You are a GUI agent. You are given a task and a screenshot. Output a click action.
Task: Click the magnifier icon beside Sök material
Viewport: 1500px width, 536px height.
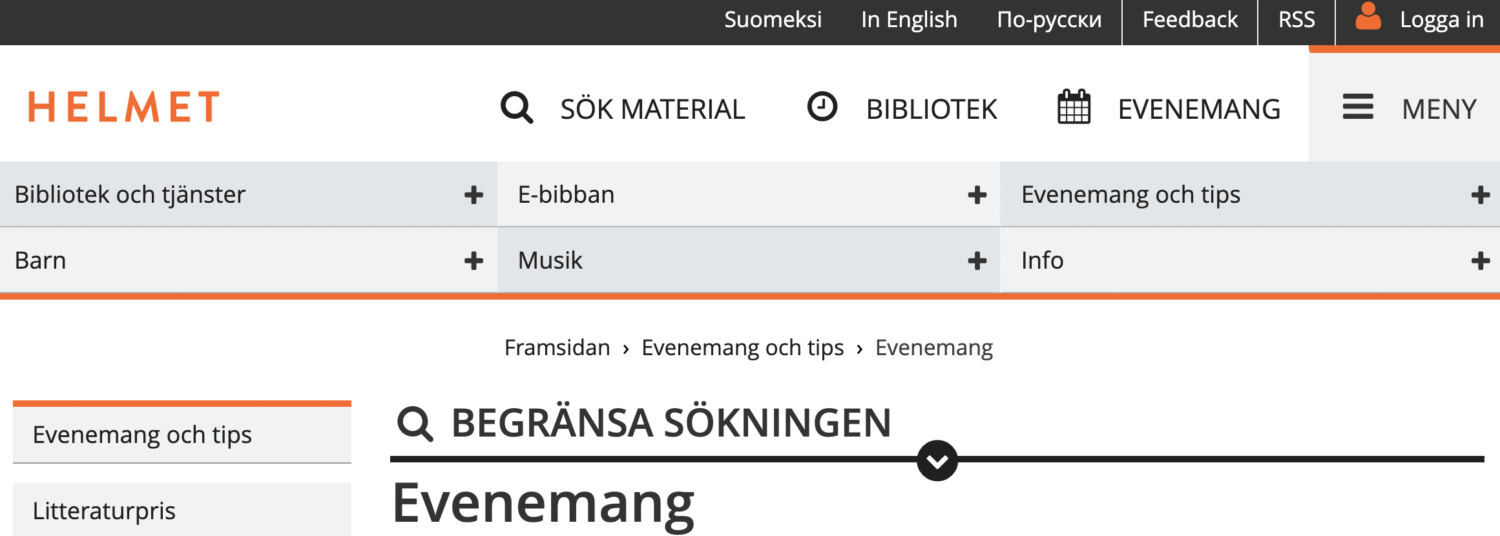517,107
